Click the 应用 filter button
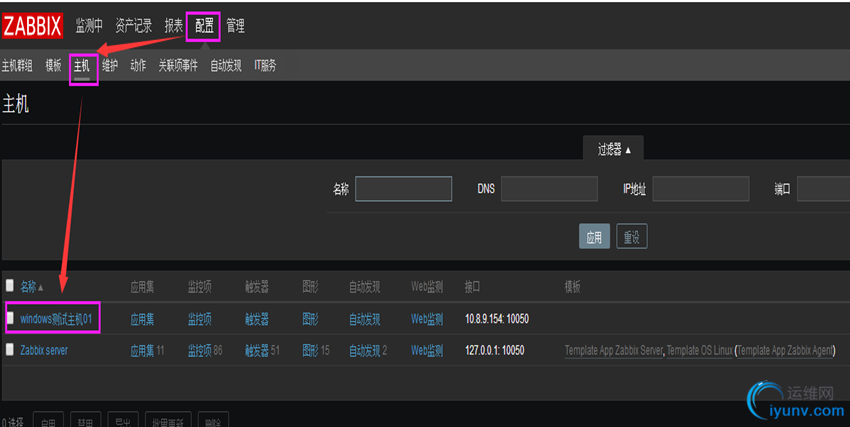This screenshot has height=427, width=850. tap(594, 237)
